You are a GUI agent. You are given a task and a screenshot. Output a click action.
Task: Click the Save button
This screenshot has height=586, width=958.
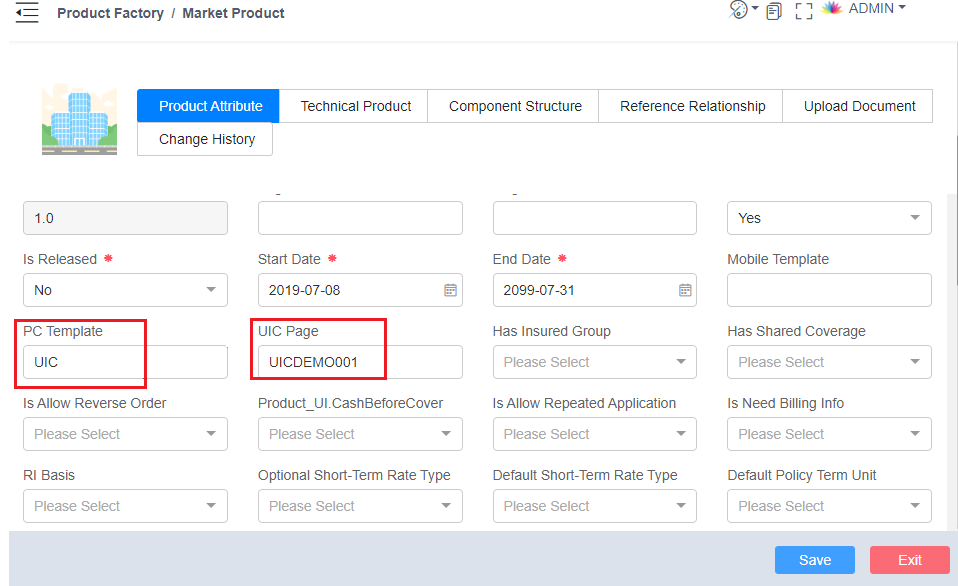click(814, 560)
